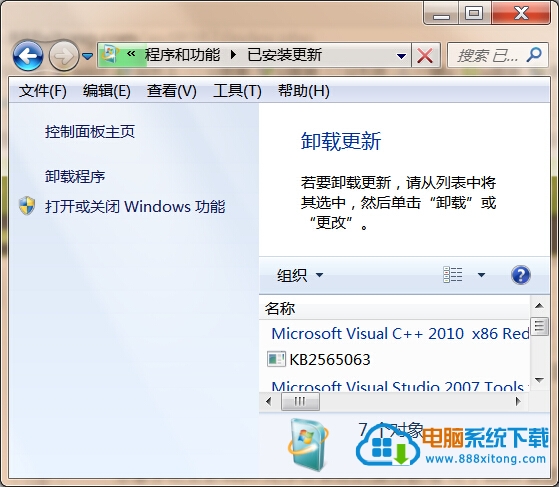The width and height of the screenshot is (559, 487).
Task: Click the address bar control panel icon
Action: pyautogui.click(x=110, y=55)
